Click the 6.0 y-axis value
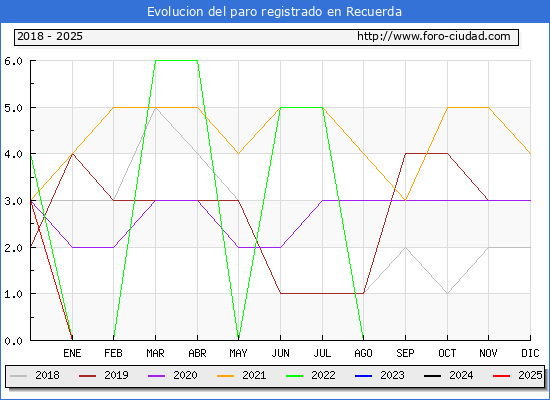Screen dimensions: 550x400 [x=13, y=61]
